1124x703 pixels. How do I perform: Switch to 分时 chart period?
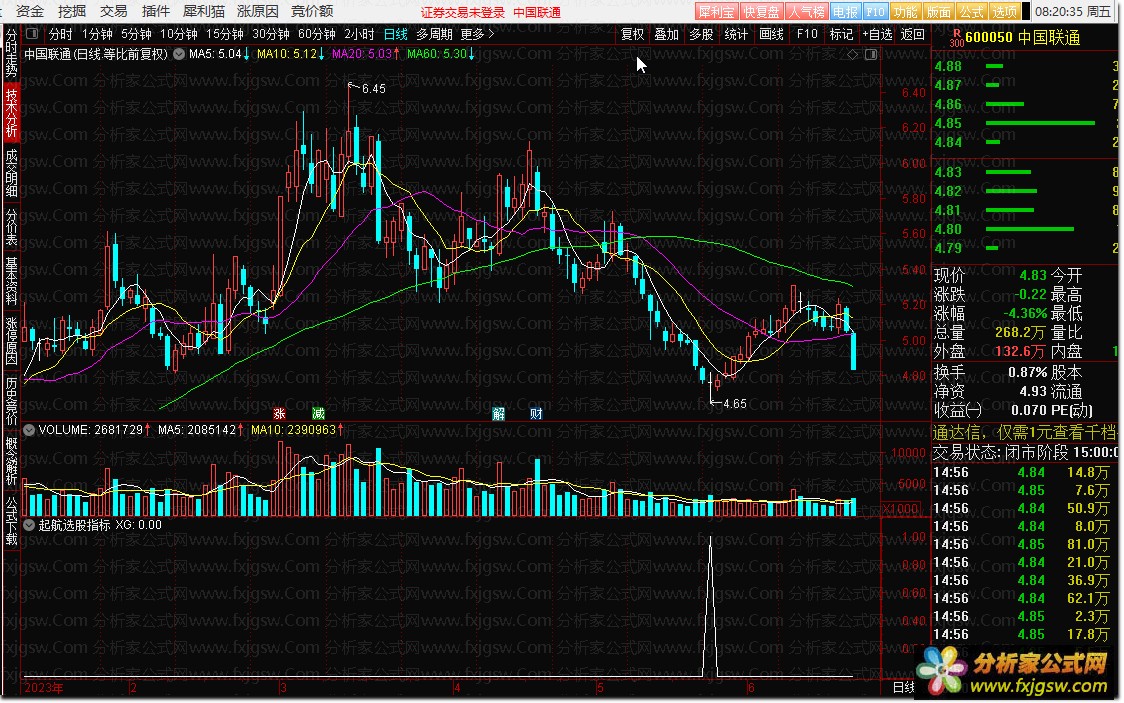(x=60, y=34)
